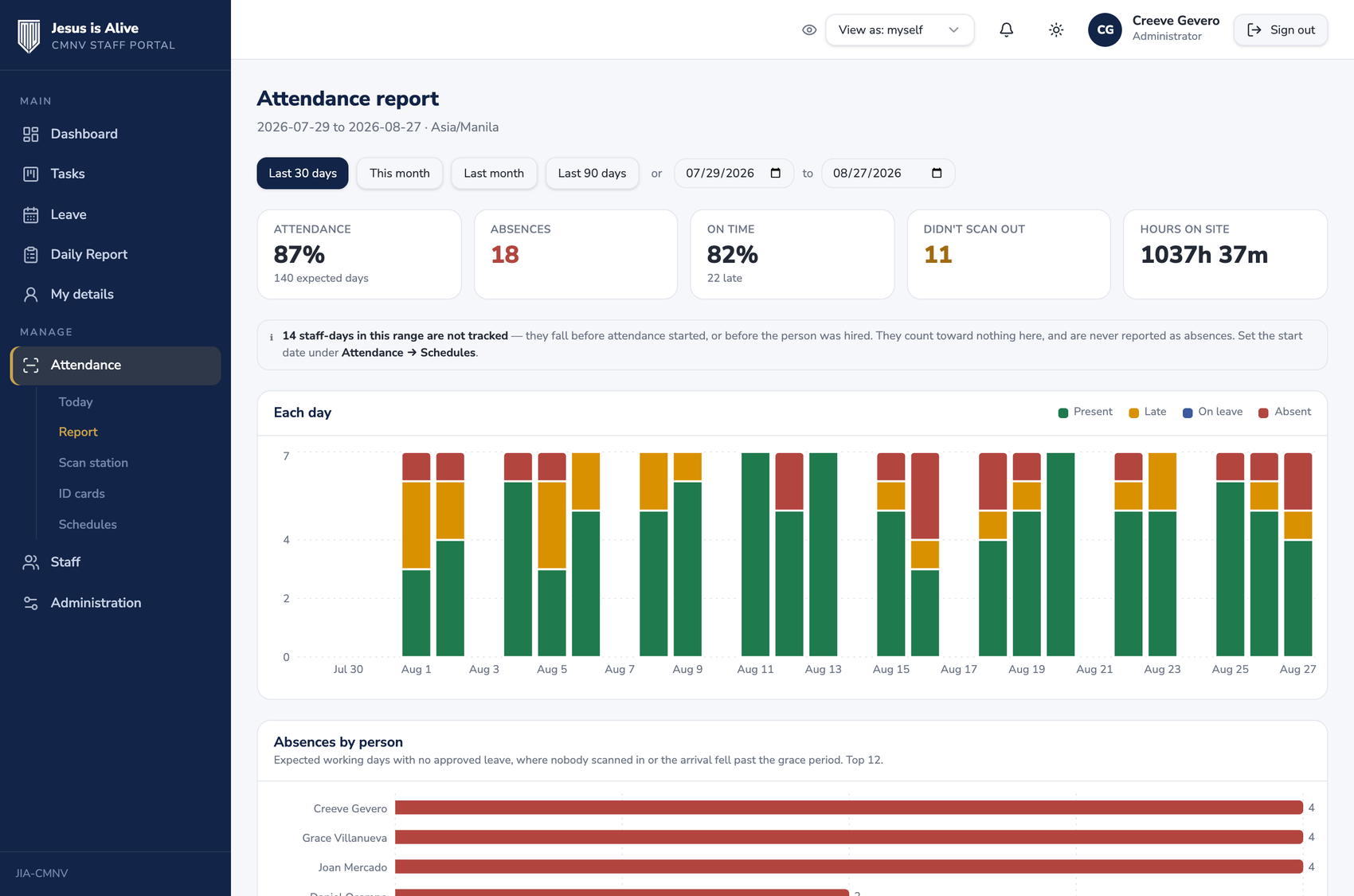Open the Today attendance subpage

76,402
